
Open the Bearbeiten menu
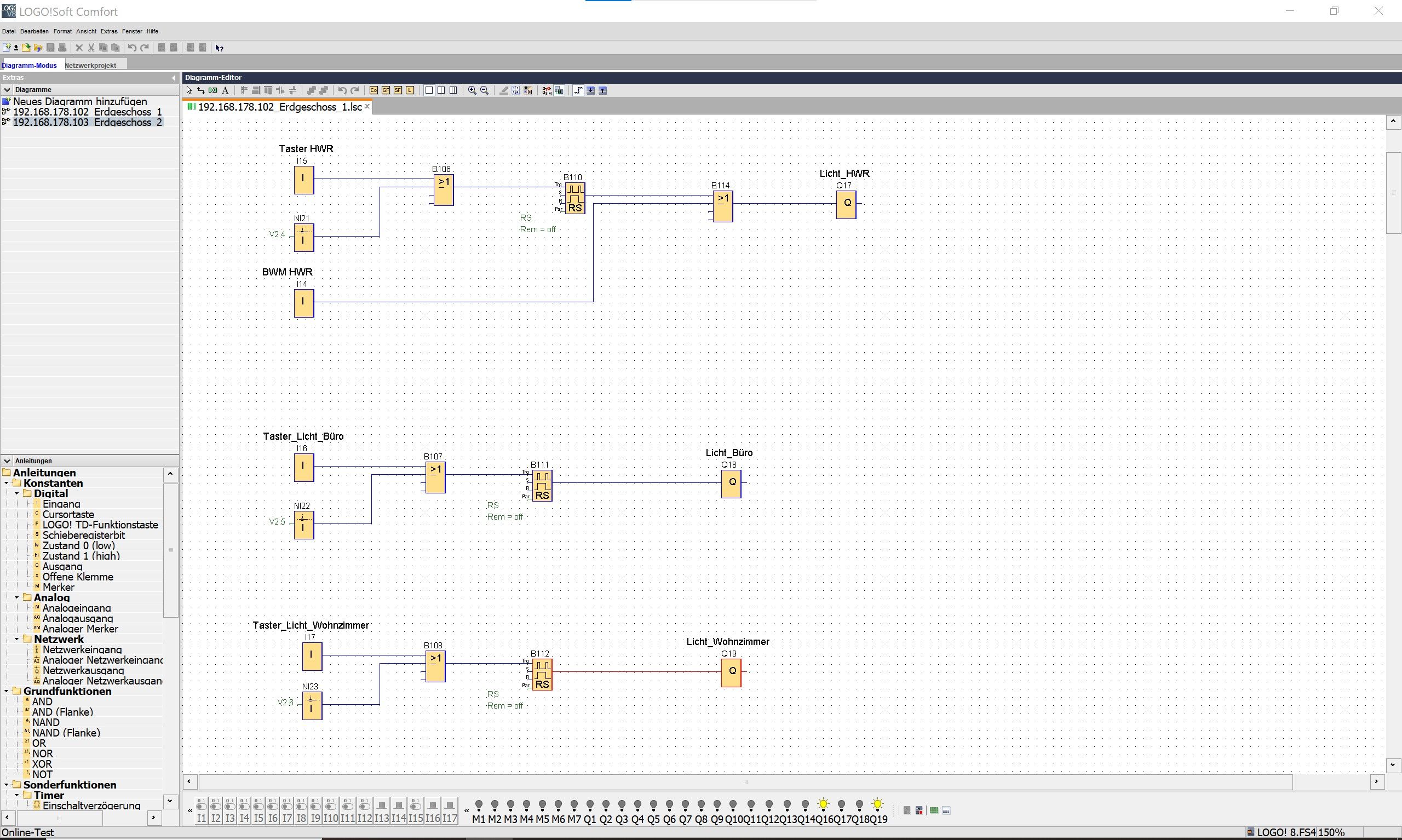[x=34, y=32]
